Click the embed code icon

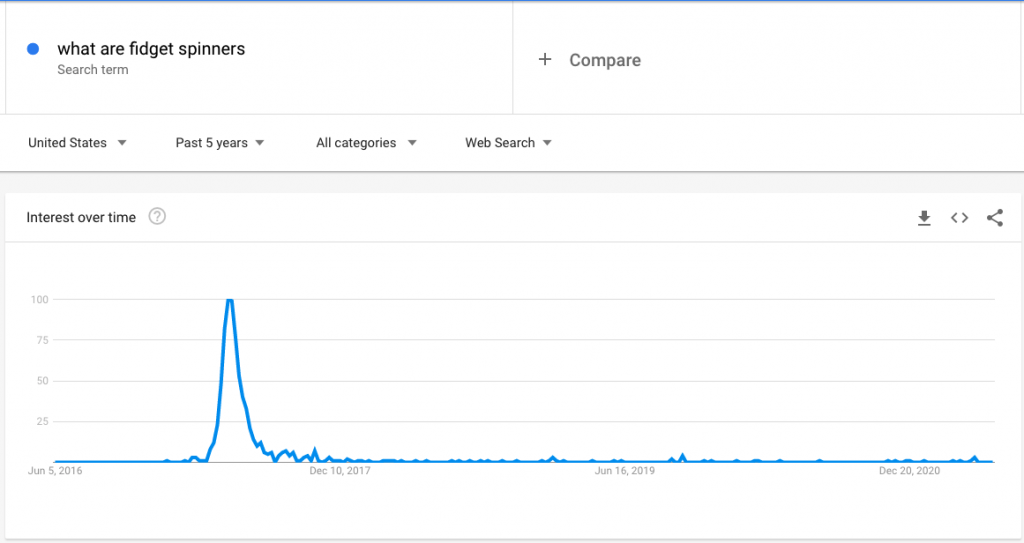959,218
